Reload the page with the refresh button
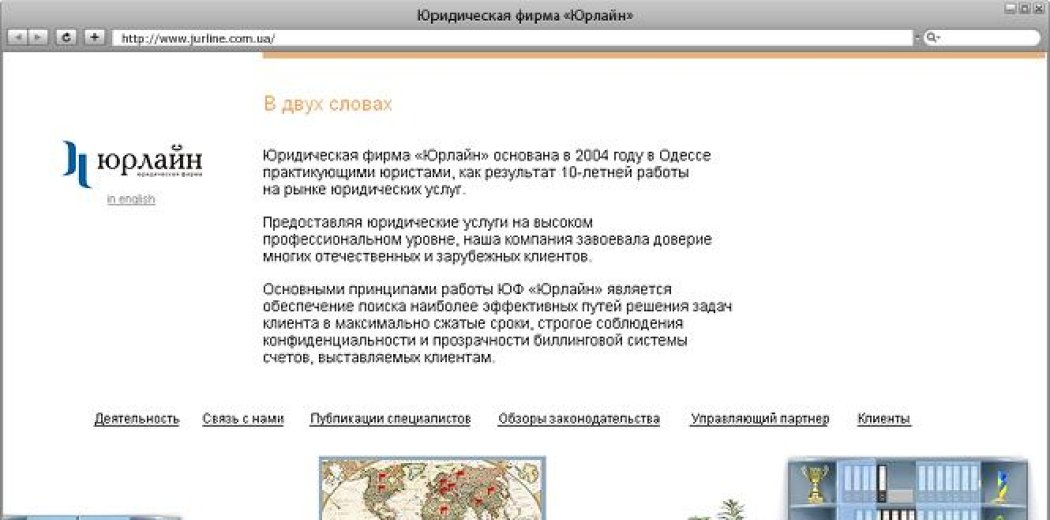Image resolution: width=1050 pixels, height=520 pixels. pyautogui.click(x=66, y=37)
